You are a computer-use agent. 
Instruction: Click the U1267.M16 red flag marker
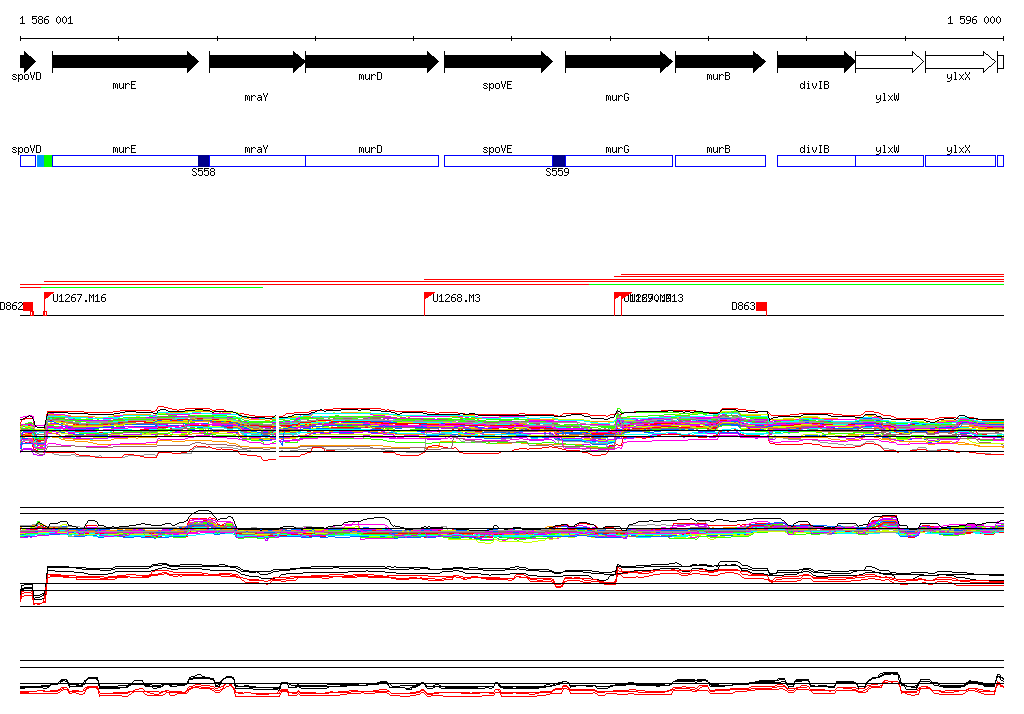click(x=48, y=297)
